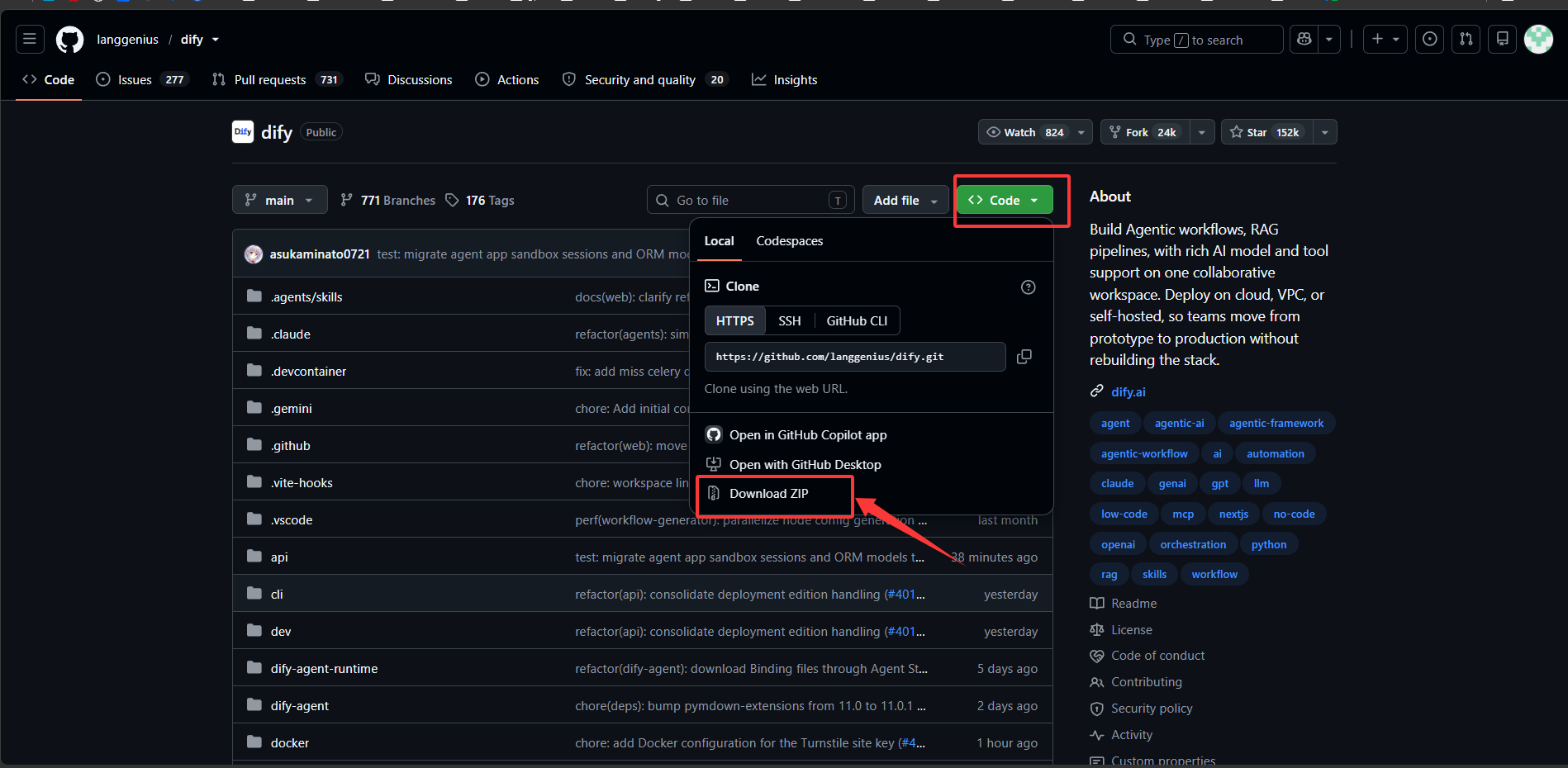1568x768 pixels.
Task: Open the GitHub global navigation menu
Action: [x=30, y=39]
